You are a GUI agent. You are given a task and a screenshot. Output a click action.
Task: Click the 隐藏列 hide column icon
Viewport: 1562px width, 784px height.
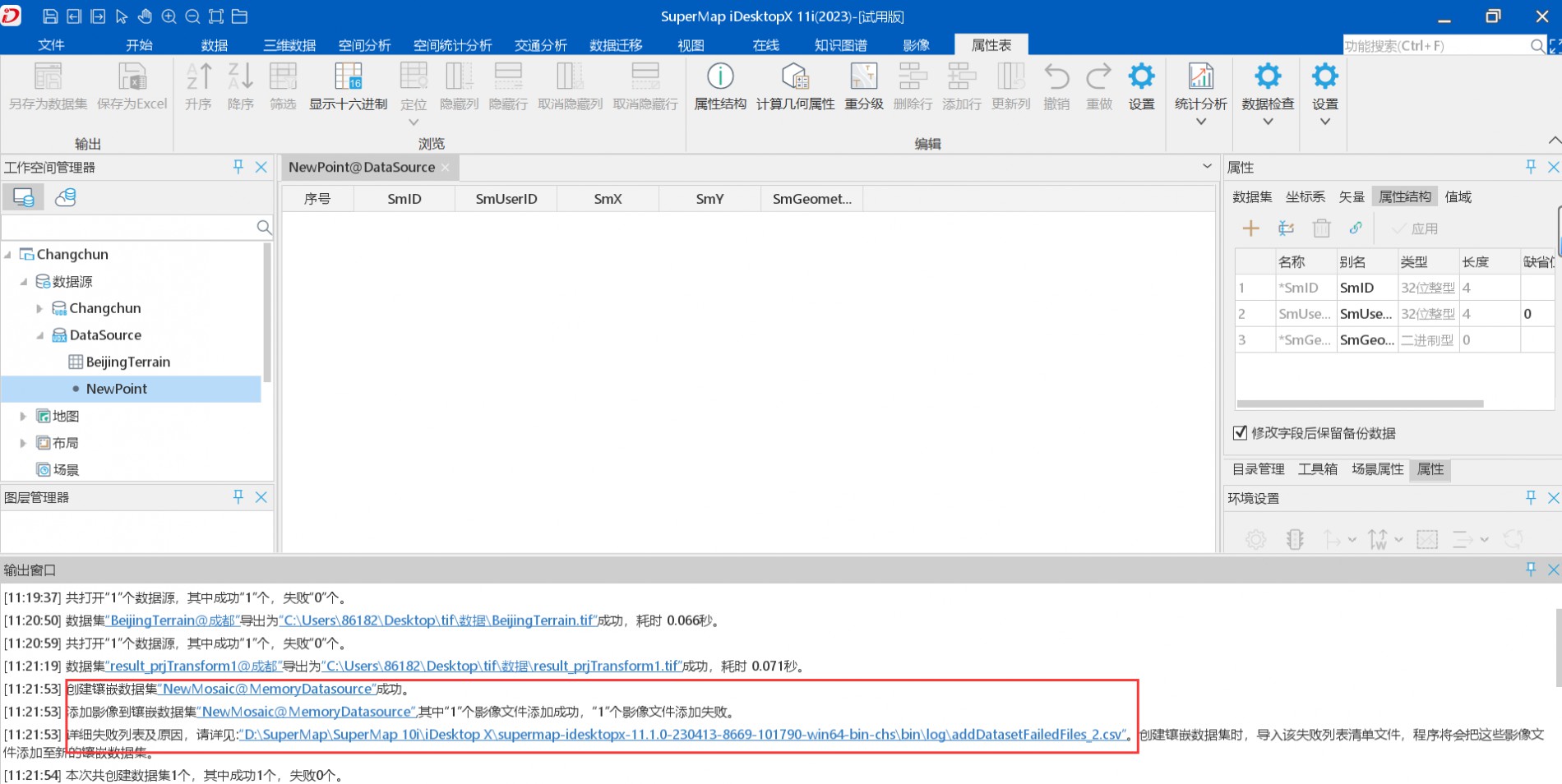tap(459, 76)
